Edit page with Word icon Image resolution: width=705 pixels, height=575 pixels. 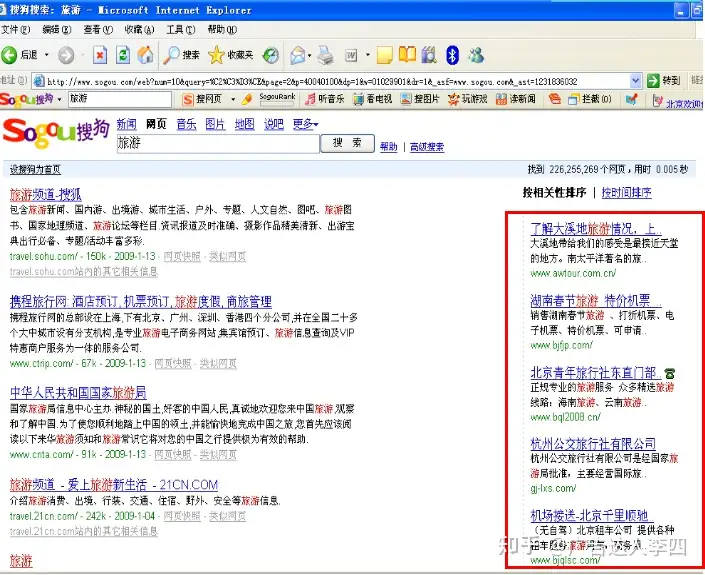(351, 55)
